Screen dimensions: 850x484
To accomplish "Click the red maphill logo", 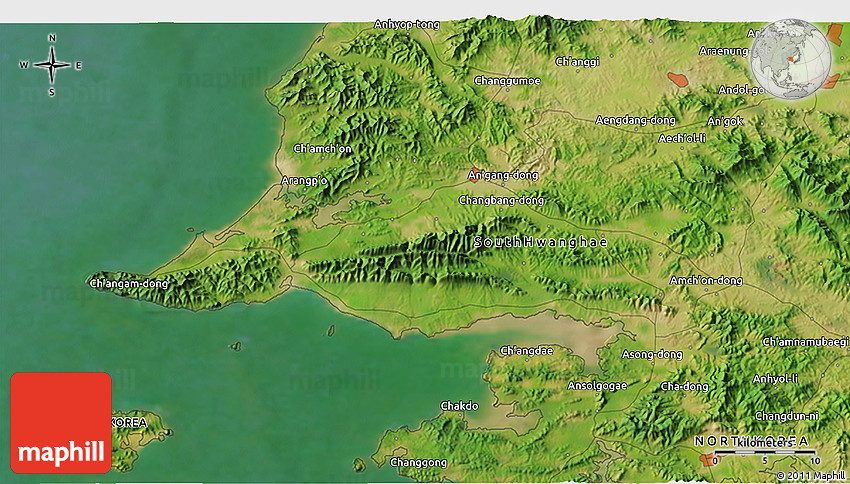I will [x=61, y=422].
